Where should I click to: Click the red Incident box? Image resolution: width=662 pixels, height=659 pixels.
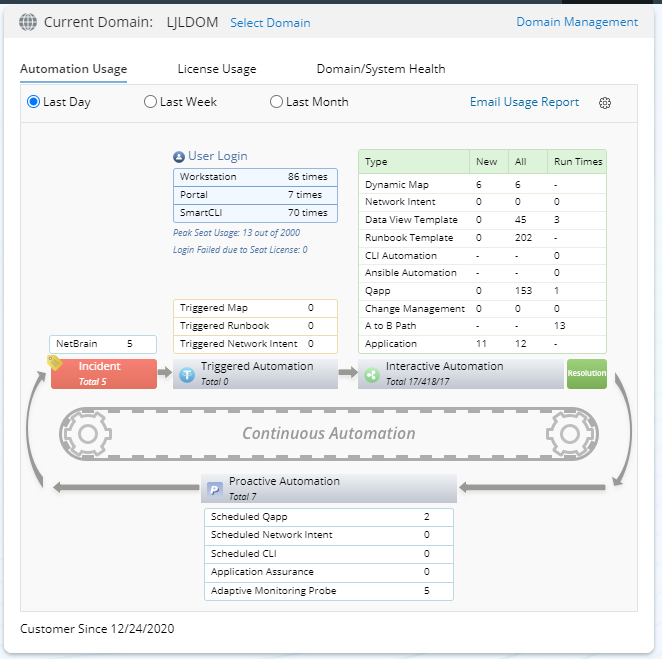pyautogui.click(x=104, y=374)
